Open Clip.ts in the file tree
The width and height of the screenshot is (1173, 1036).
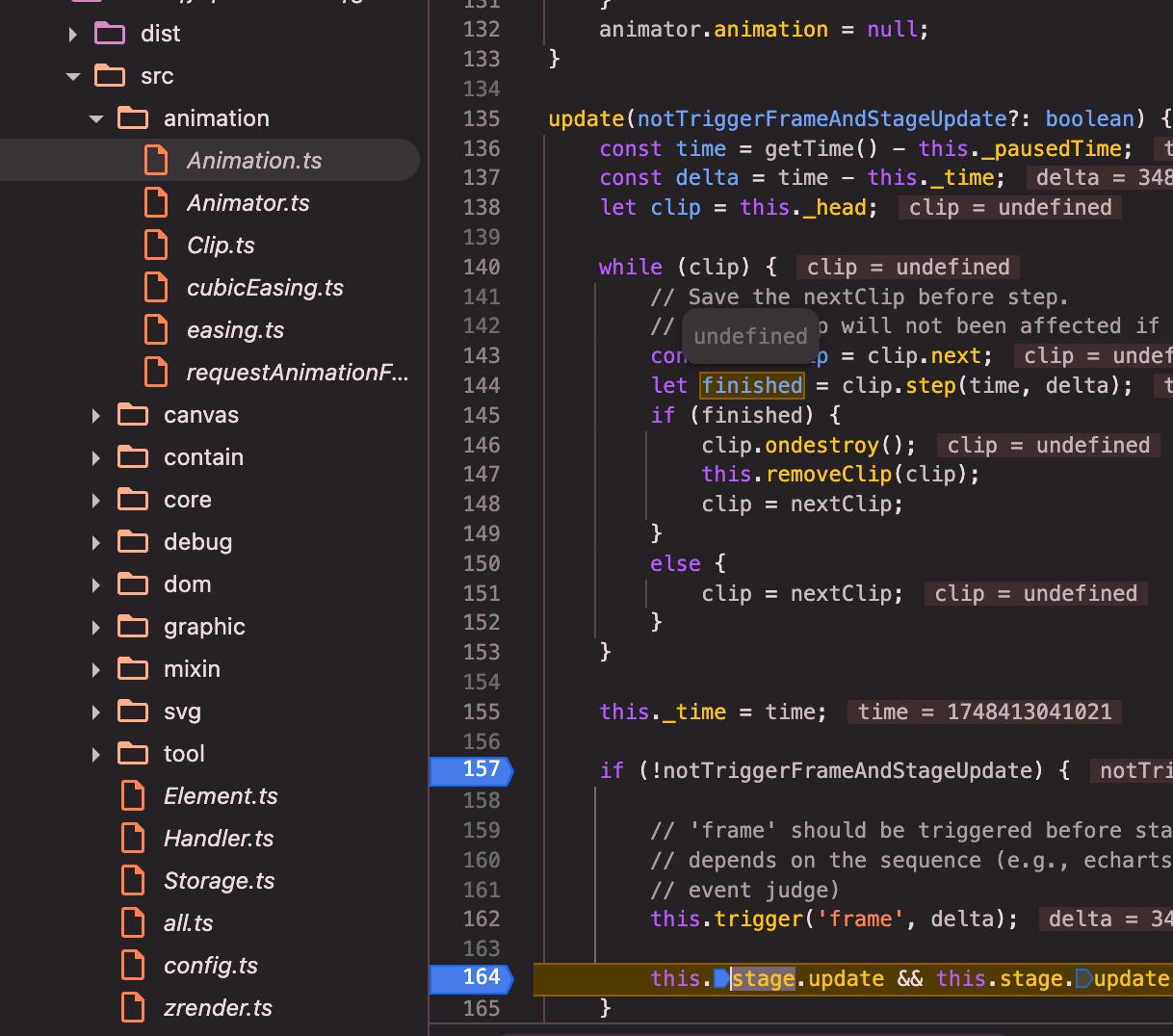221,246
